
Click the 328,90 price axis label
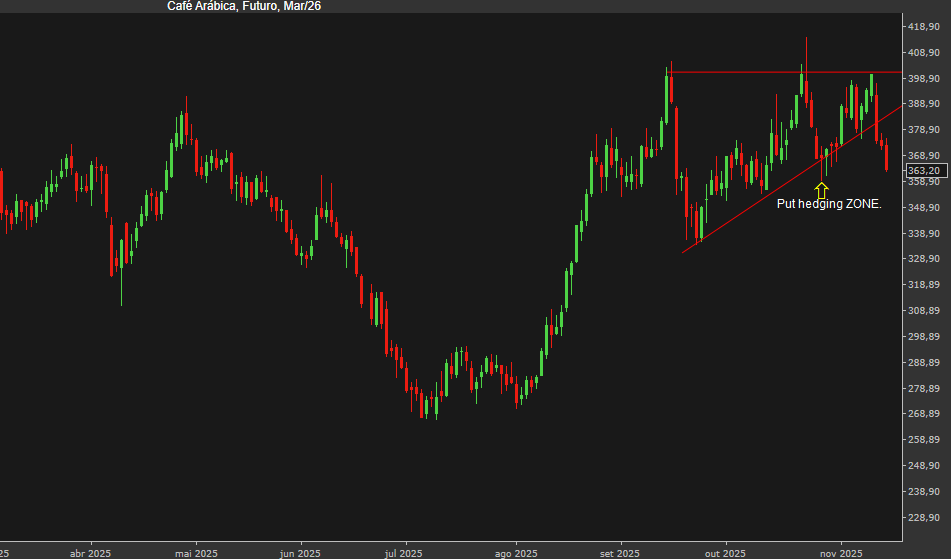pyautogui.click(x=924, y=259)
